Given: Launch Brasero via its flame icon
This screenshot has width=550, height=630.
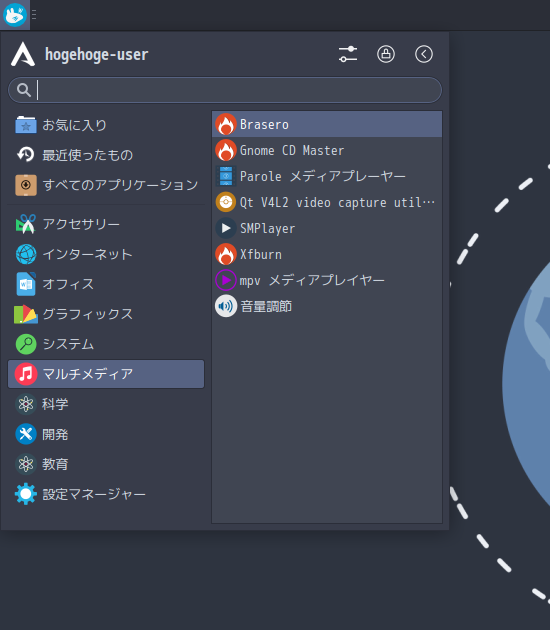Looking at the screenshot, I should tap(226, 125).
